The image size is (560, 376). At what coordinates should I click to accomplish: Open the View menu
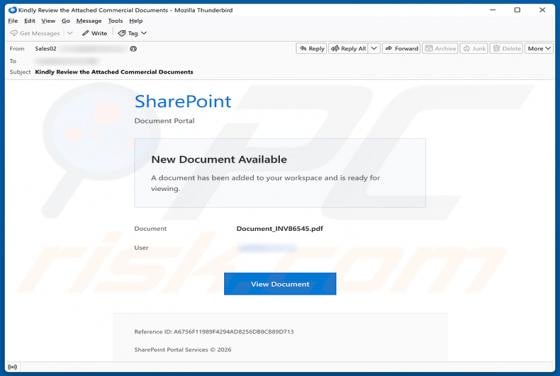(x=48, y=21)
